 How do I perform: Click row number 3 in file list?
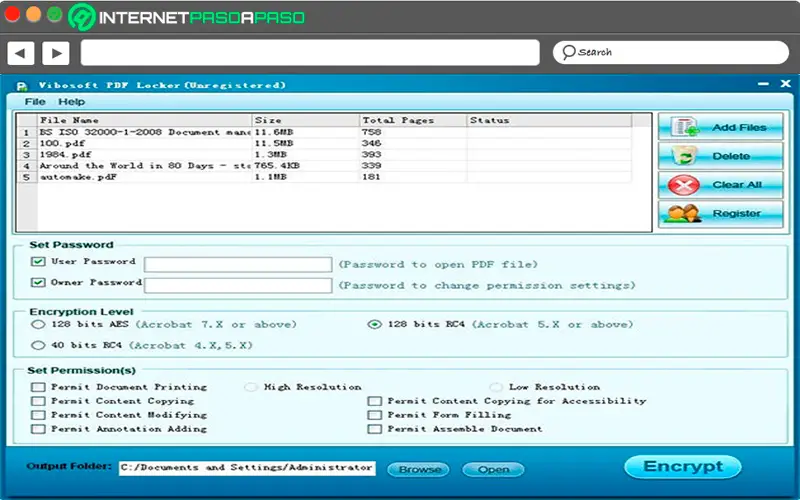coord(27,155)
